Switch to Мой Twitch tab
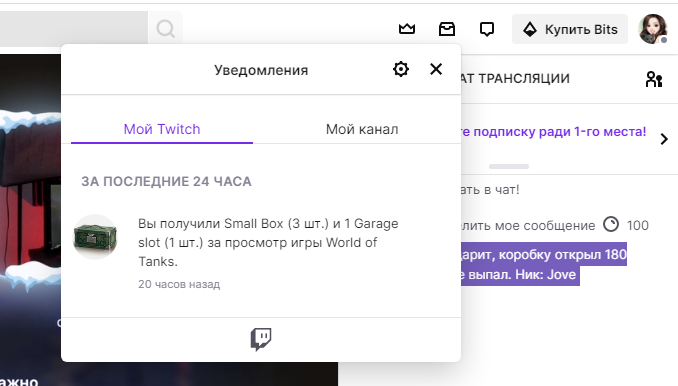 click(x=162, y=129)
